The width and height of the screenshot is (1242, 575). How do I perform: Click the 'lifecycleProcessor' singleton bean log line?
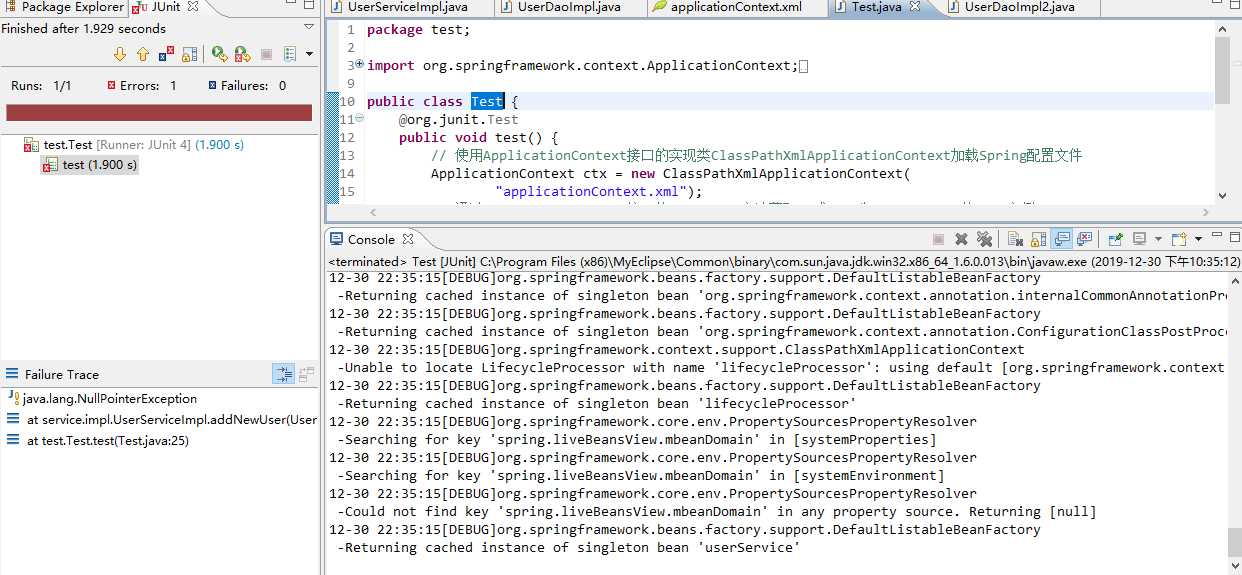pos(597,404)
